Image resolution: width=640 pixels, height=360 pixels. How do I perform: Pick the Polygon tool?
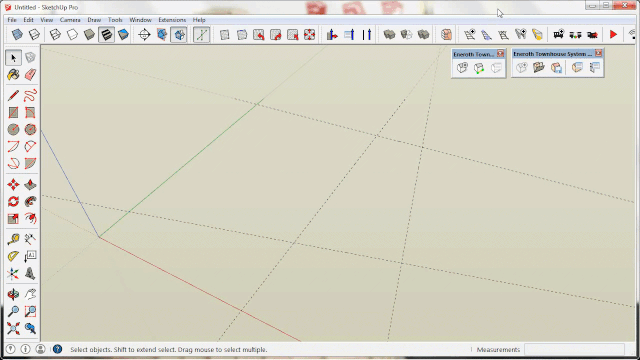tap(30, 129)
